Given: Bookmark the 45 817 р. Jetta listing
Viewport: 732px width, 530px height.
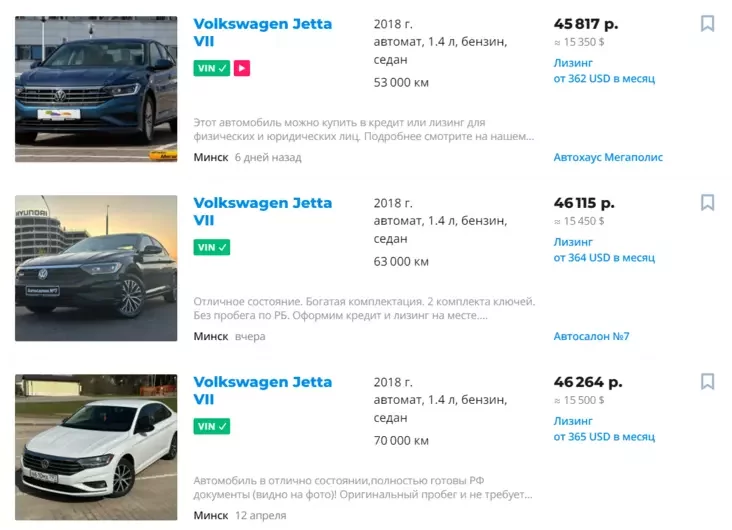Looking at the screenshot, I should point(707,23).
